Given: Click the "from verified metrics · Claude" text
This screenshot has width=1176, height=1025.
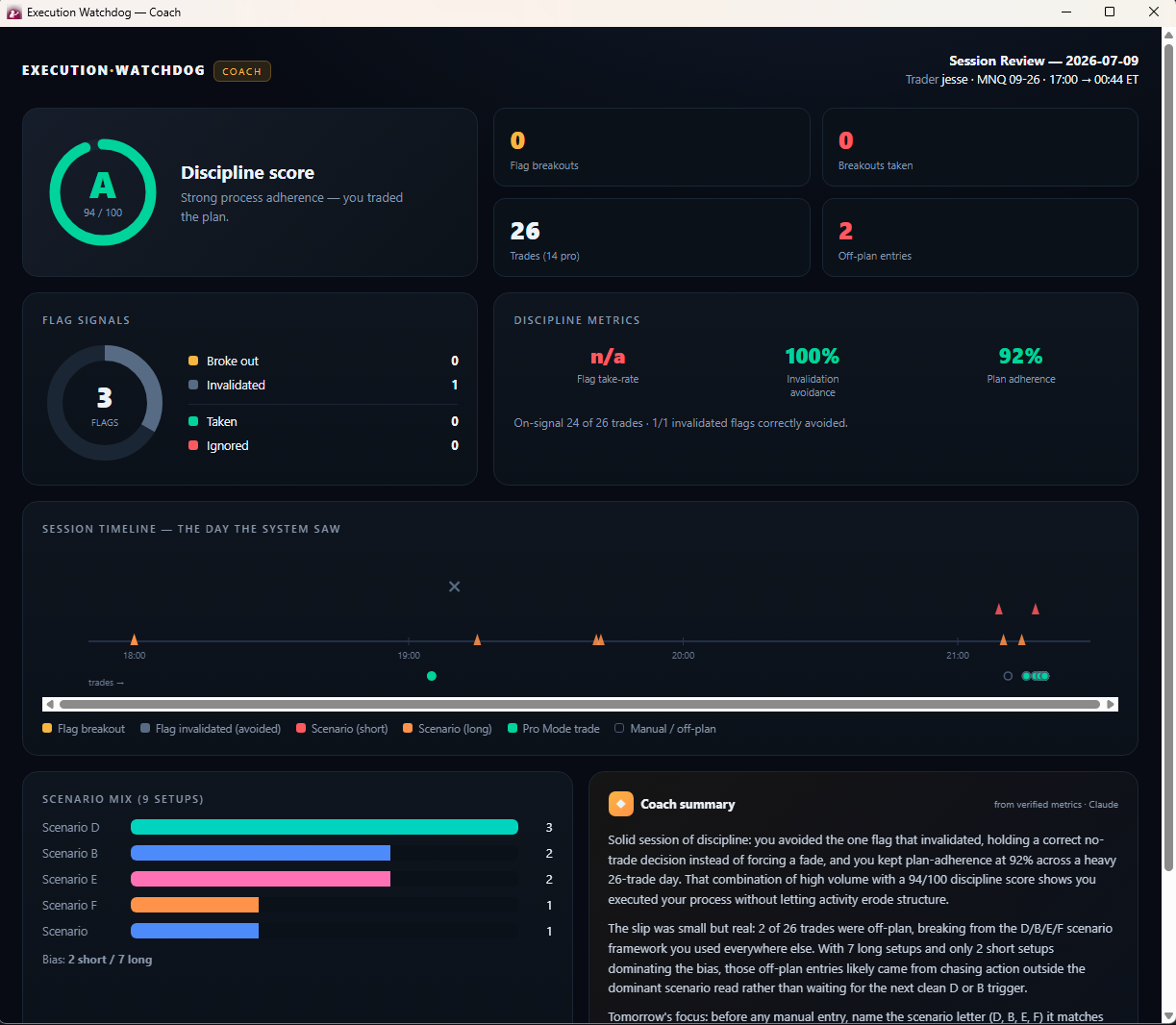Looking at the screenshot, I should [x=1056, y=805].
